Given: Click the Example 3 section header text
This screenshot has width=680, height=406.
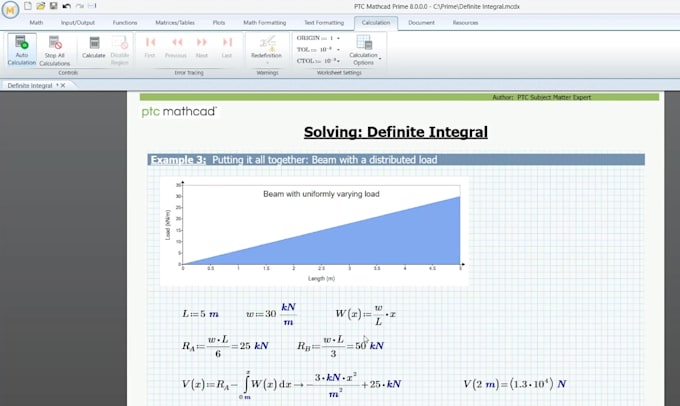Looking at the screenshot, I should [294, 160].
